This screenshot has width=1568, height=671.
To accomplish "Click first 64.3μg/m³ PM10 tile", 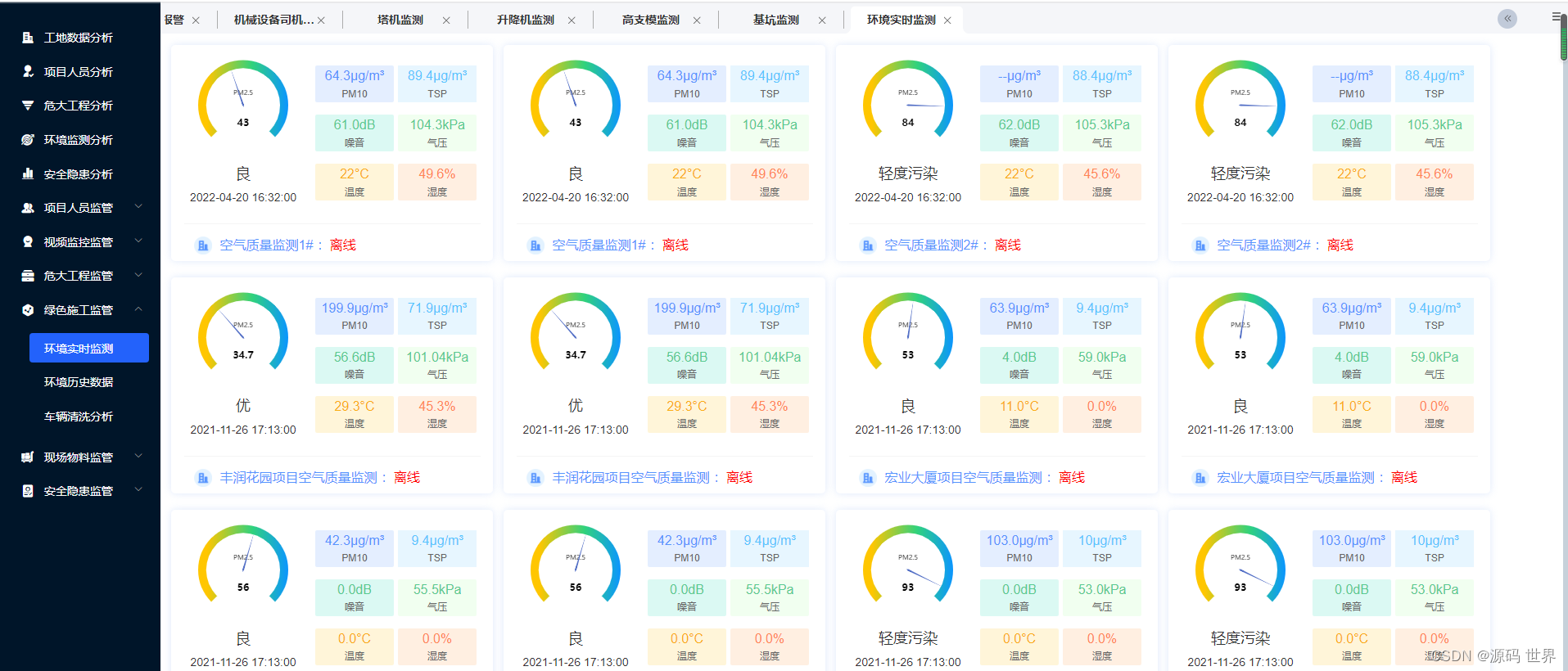I will click(355, 83).
